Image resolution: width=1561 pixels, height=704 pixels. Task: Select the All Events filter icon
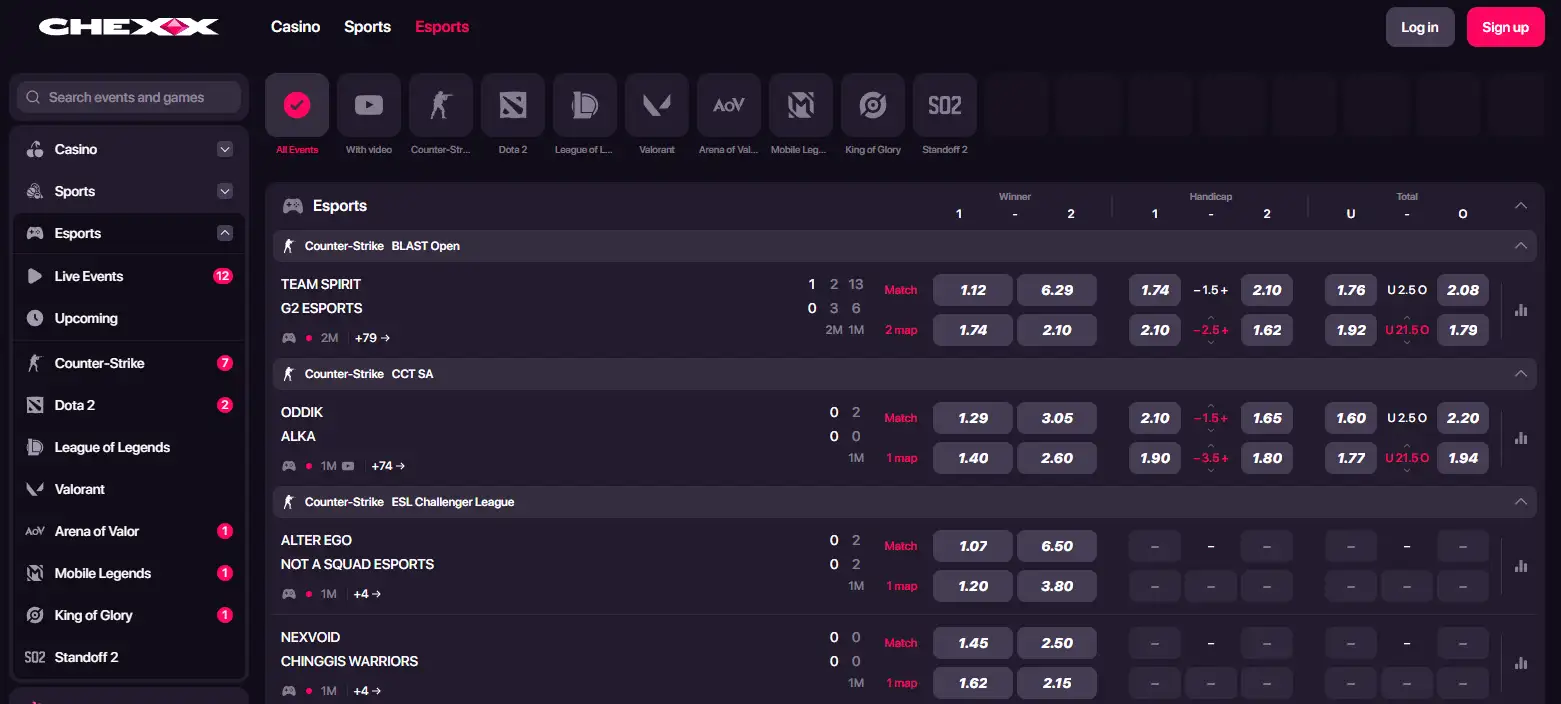pyautogui.click(x=297, y=105)
